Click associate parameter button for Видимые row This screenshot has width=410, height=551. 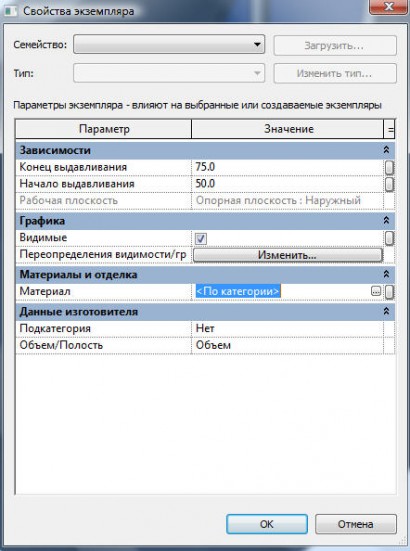389,238
